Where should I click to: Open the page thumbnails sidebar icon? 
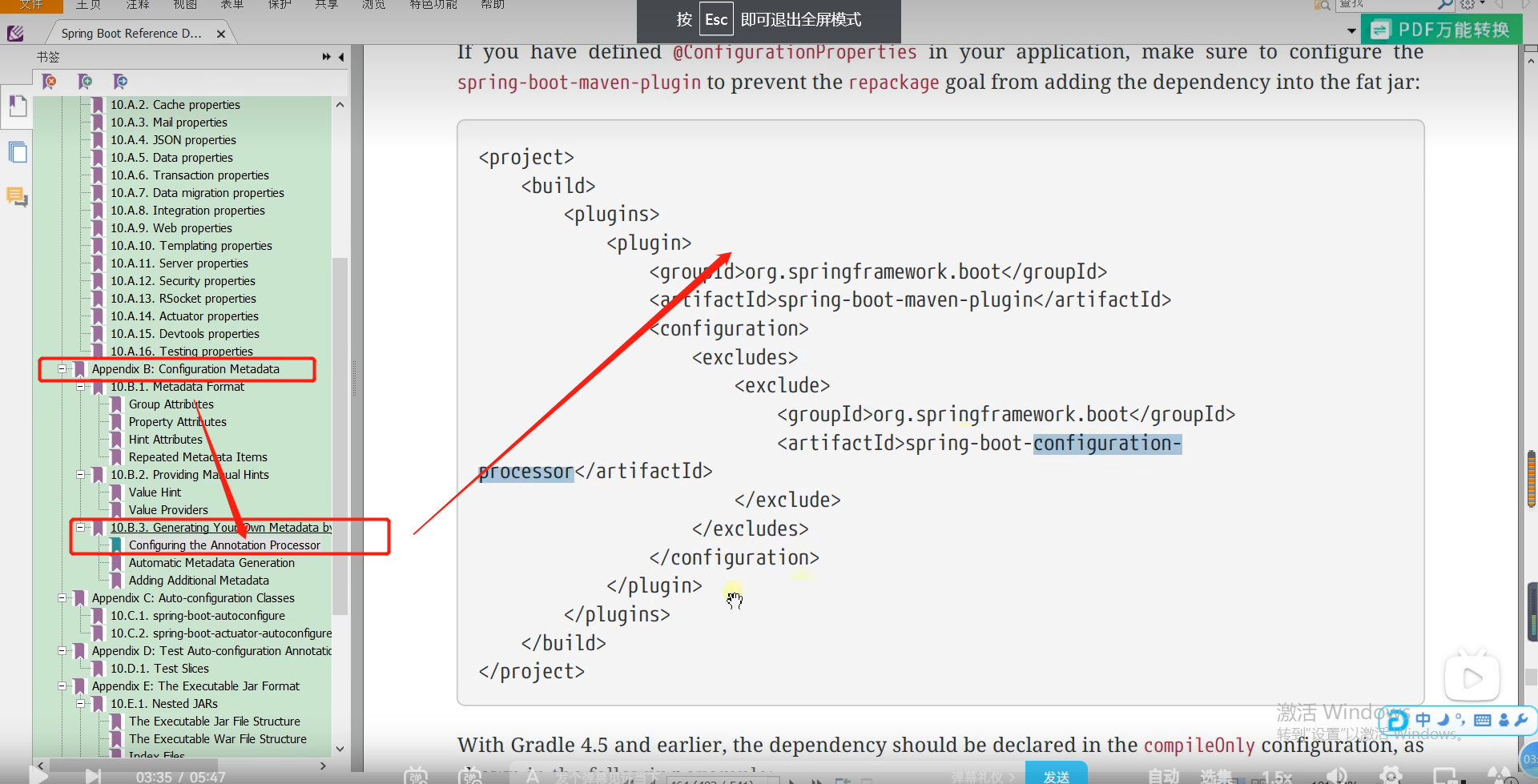(17, 152)
